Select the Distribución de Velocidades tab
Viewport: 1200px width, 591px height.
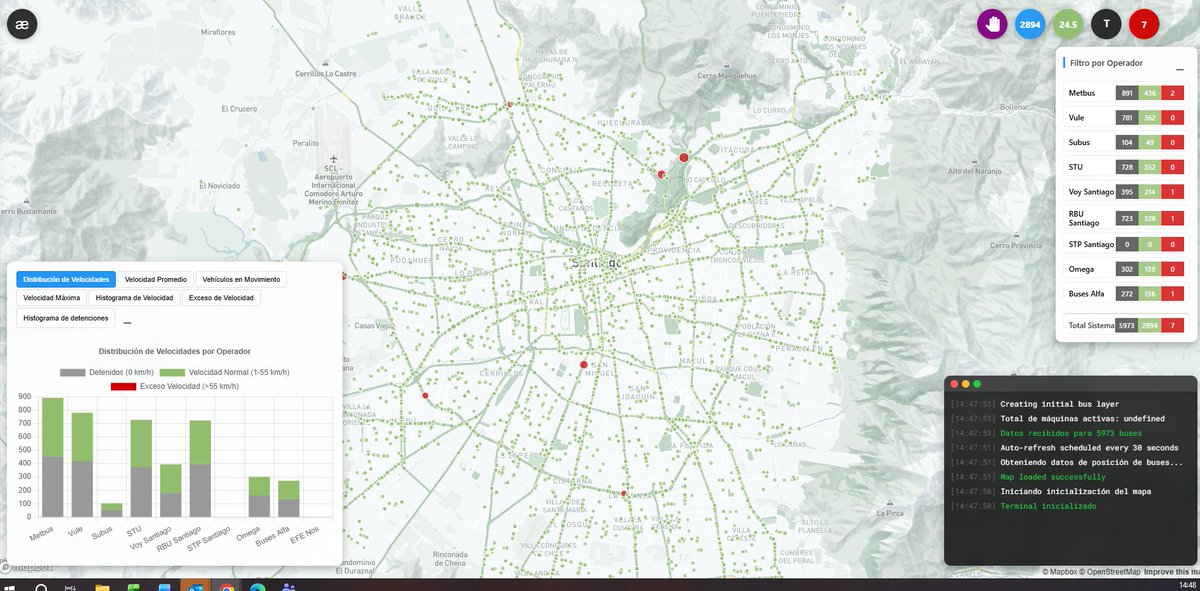[x=66, y=279]
